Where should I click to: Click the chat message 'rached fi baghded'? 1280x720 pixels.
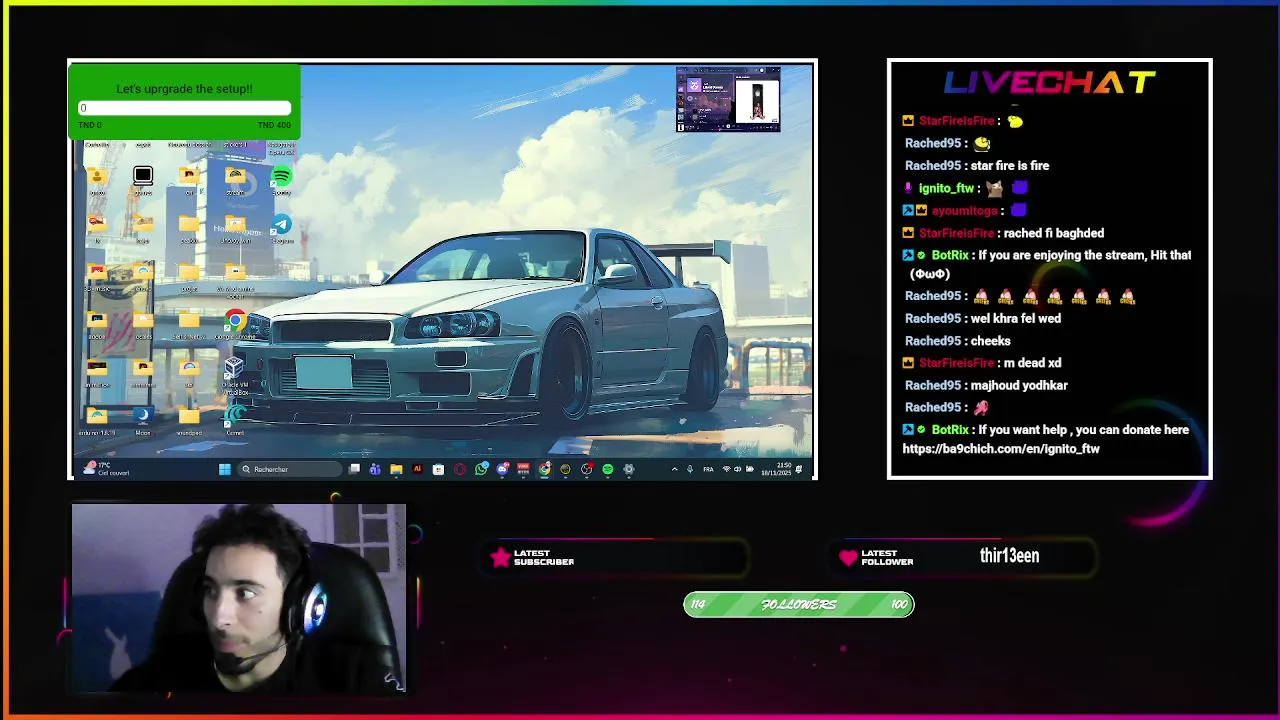click(1054, 233)
